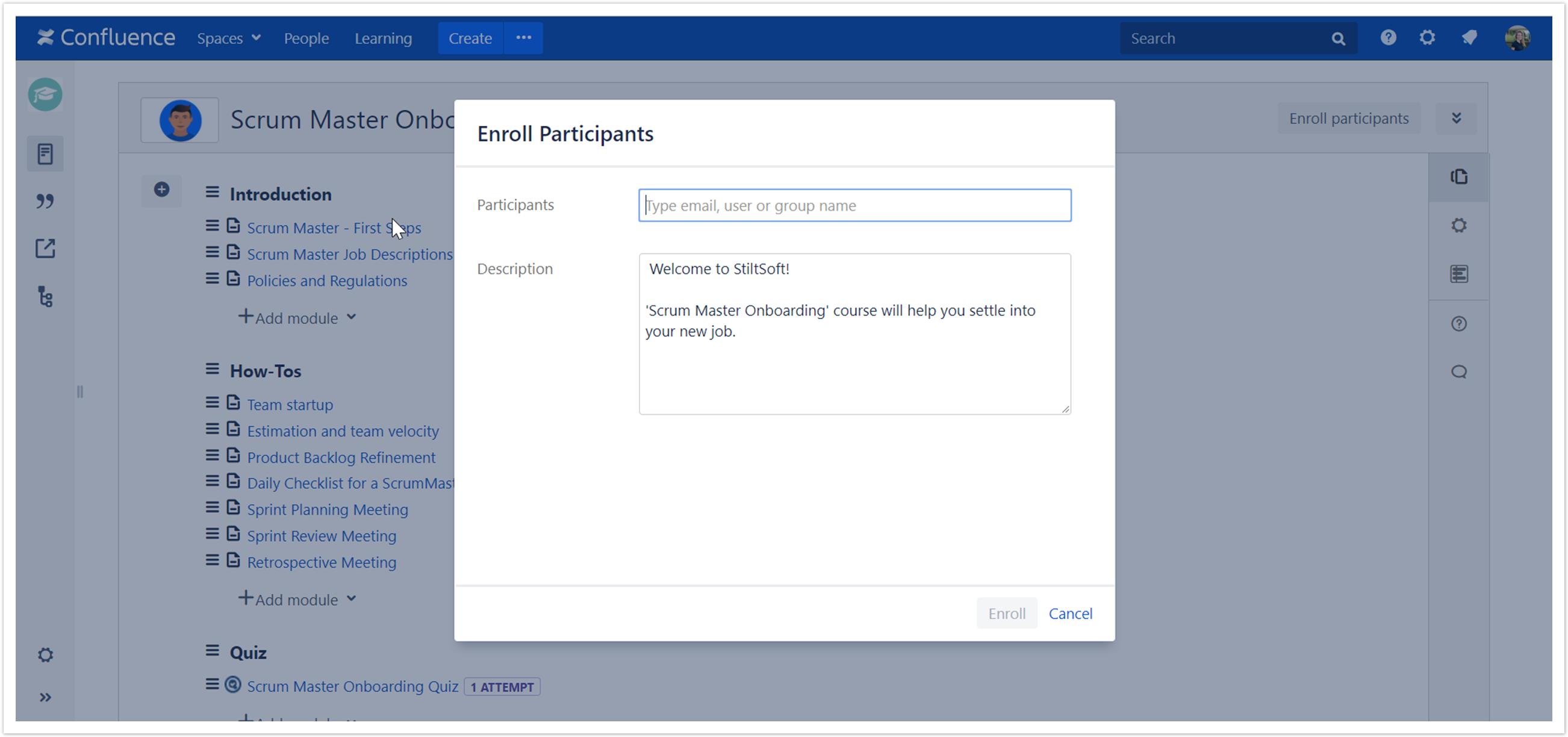Click the search magnifier icon

1338,39
